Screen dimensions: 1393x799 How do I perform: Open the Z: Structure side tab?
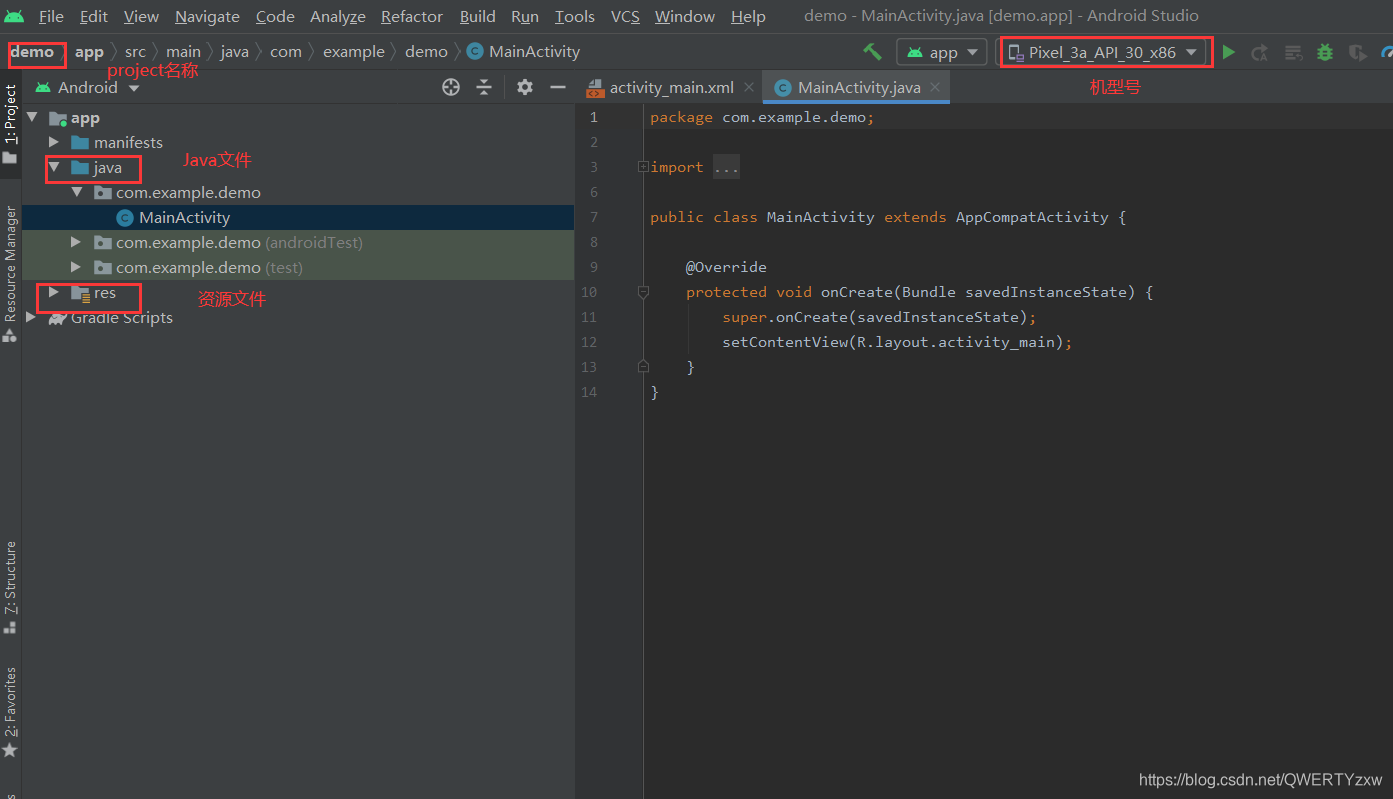tap(10, 587)
